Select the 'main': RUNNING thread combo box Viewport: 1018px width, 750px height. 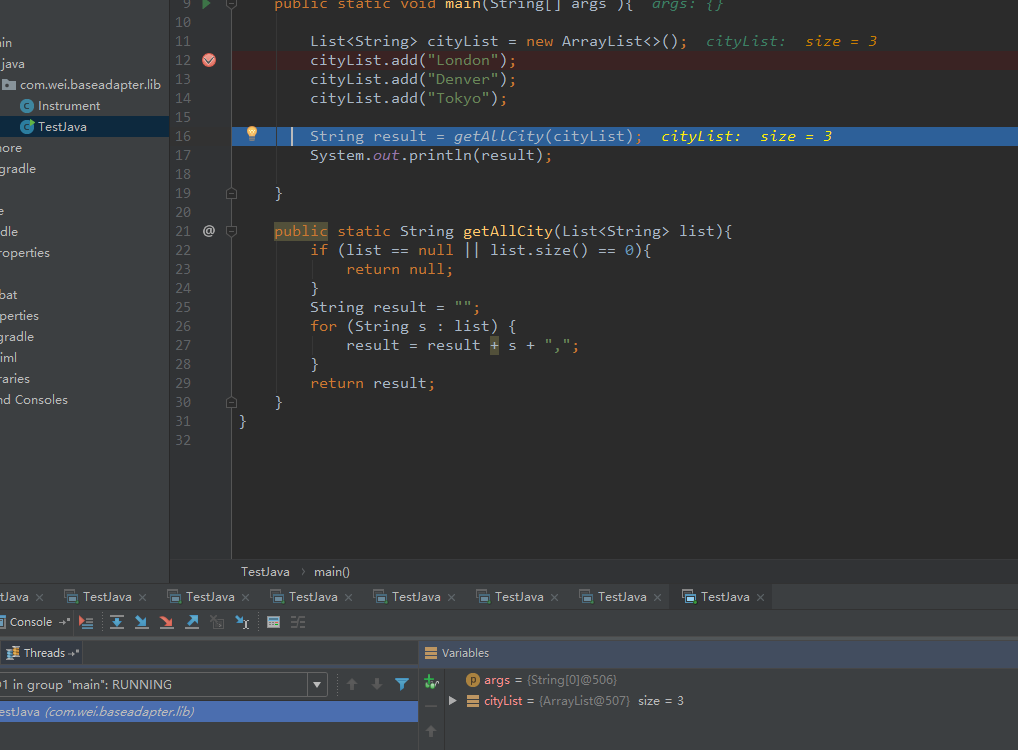click(x=162, y=684)
